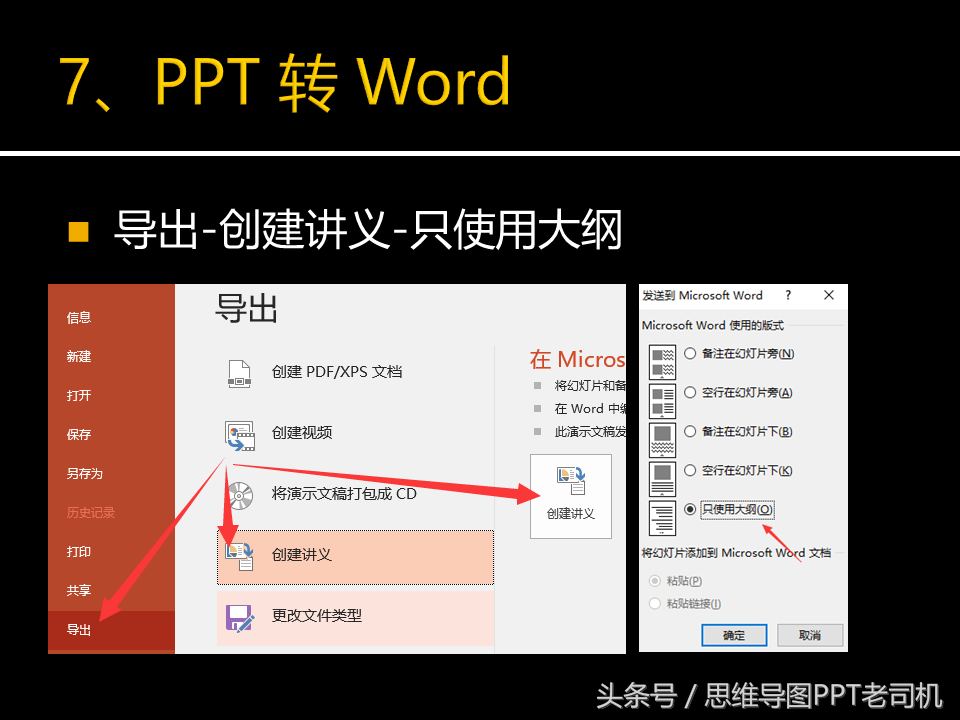Confirm with the 确定 button
The height and width of the screenshot is (720, 960).
point(734,635)
